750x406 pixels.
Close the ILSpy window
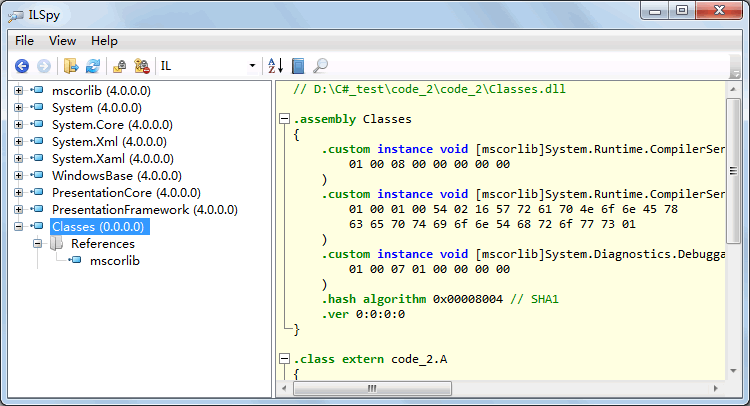click(719, 11)
